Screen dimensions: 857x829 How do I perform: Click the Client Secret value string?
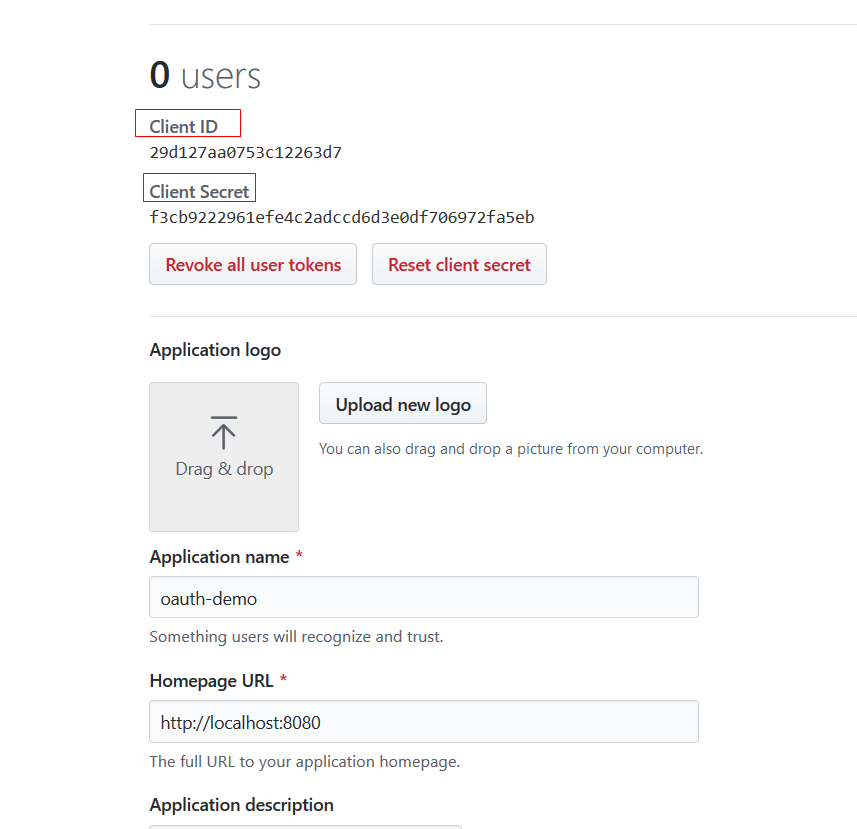coord(342,217)
